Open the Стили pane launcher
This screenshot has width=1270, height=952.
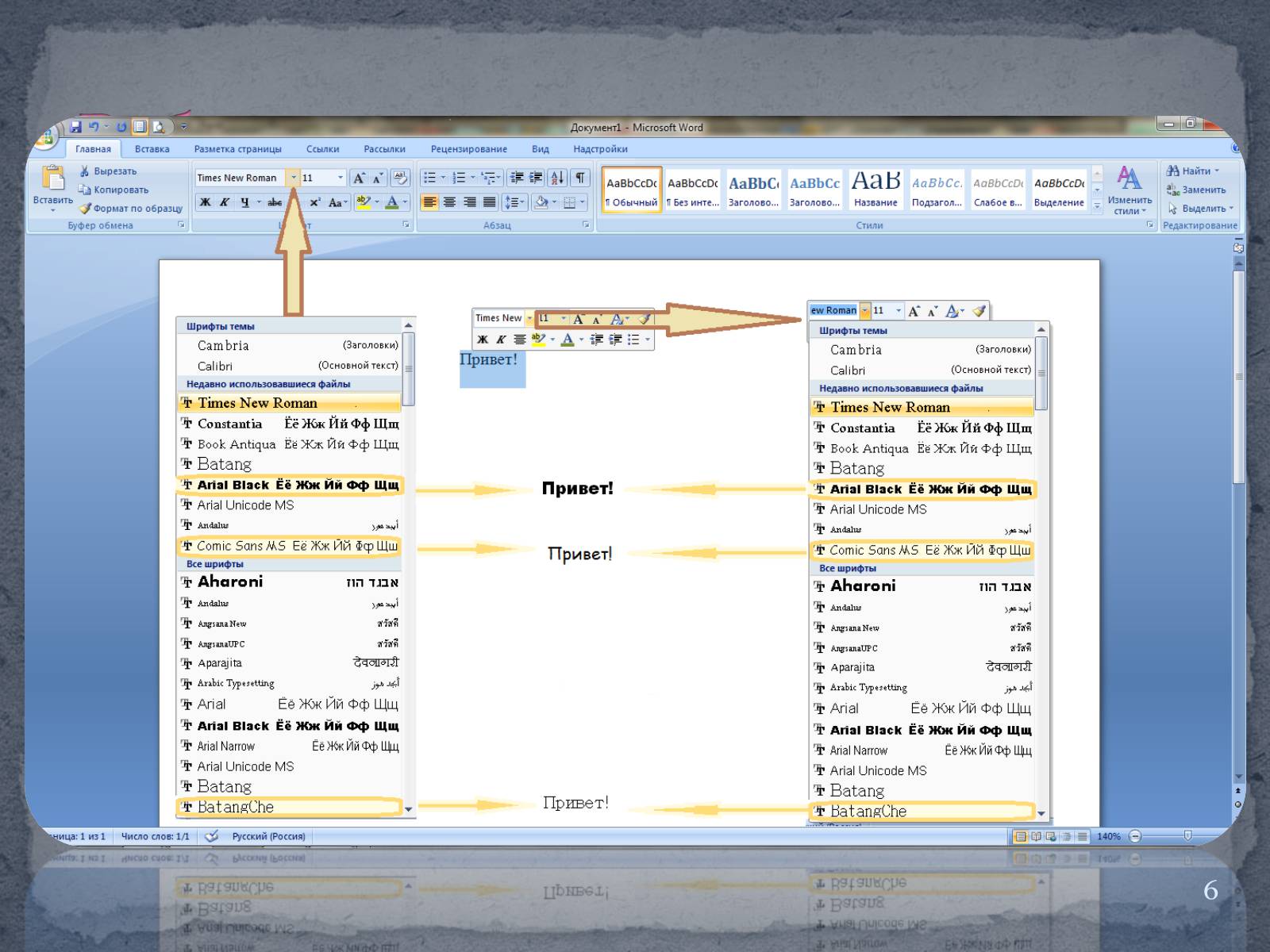pyautogui.click(x=1150, y=225)
